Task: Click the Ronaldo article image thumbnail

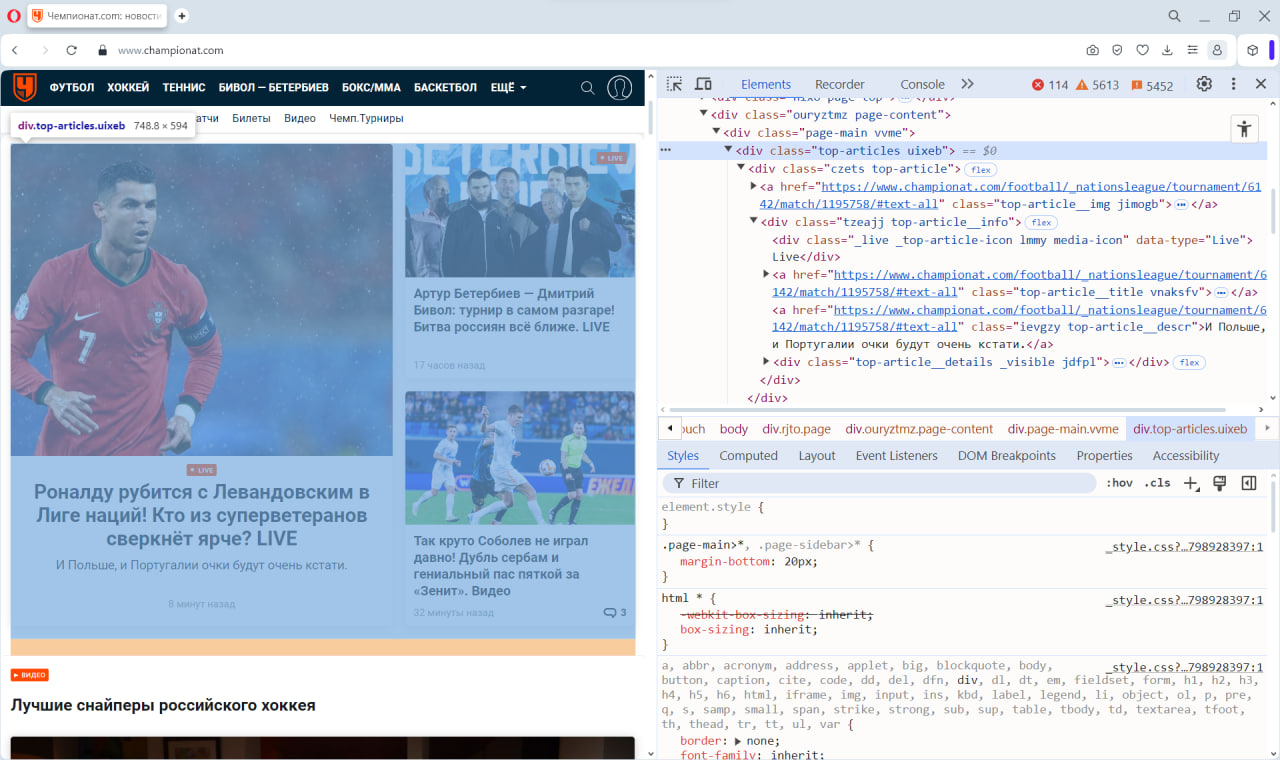Action: [201, 300]
